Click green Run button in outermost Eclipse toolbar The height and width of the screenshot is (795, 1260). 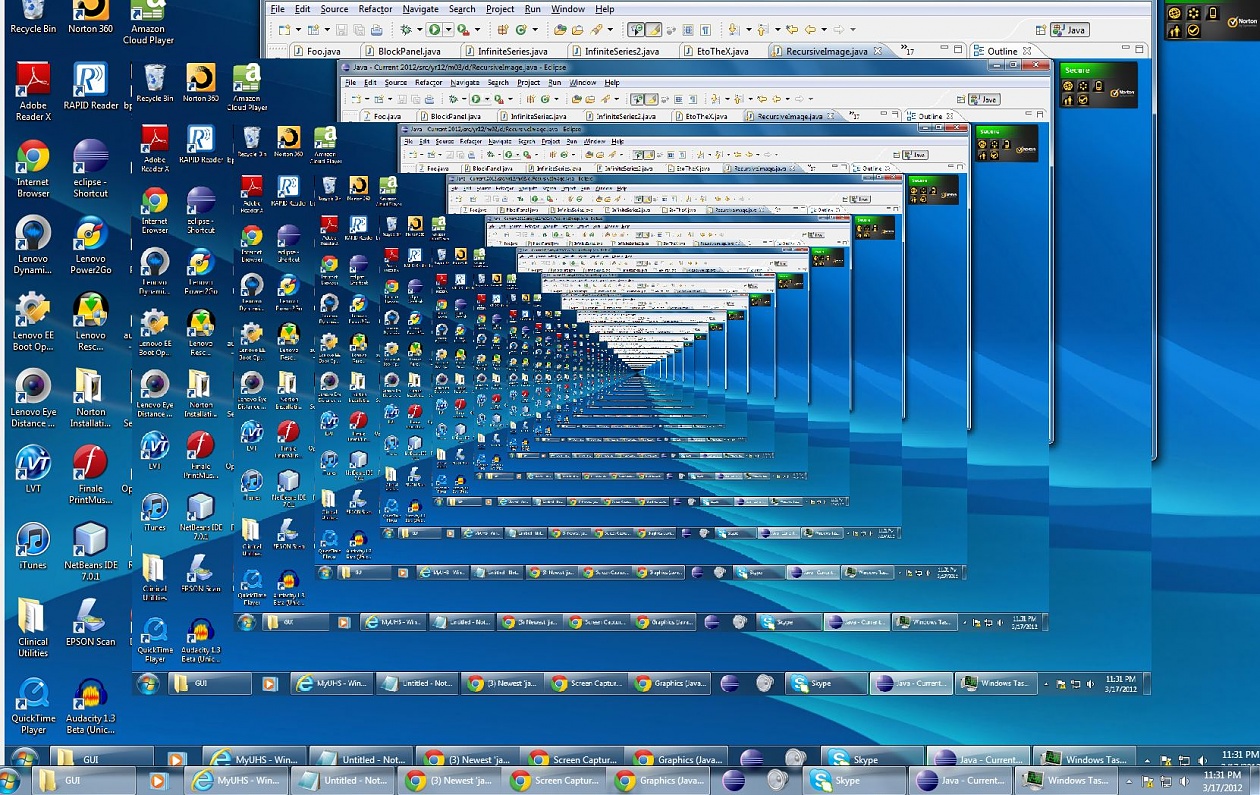point(434,30)
